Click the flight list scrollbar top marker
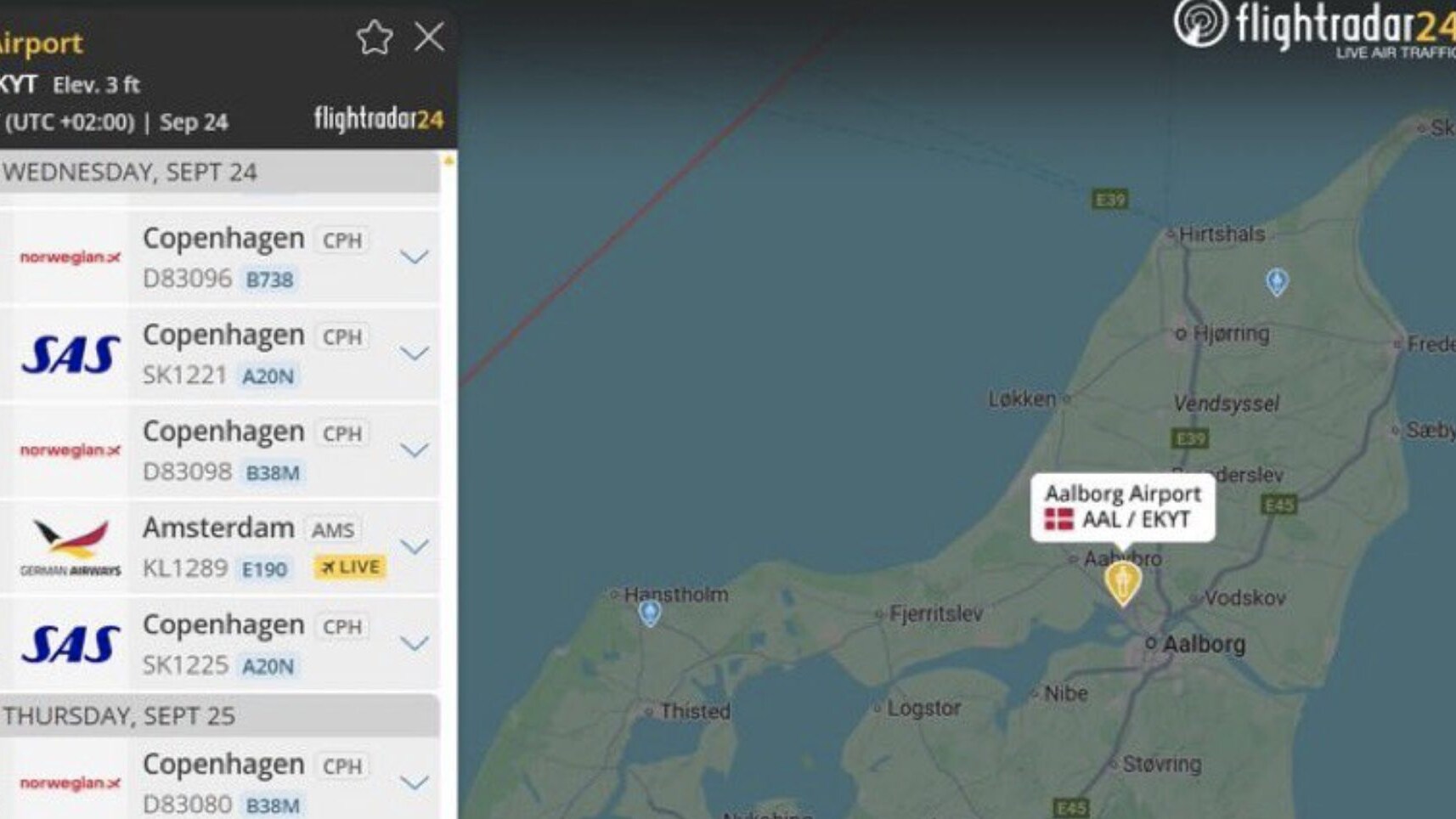 449,161
